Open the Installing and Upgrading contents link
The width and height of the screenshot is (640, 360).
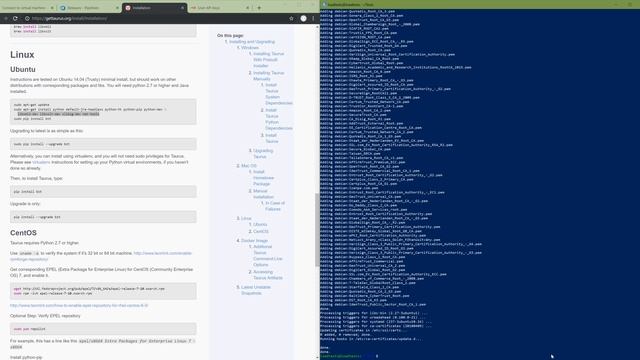[x=252, y=42]
